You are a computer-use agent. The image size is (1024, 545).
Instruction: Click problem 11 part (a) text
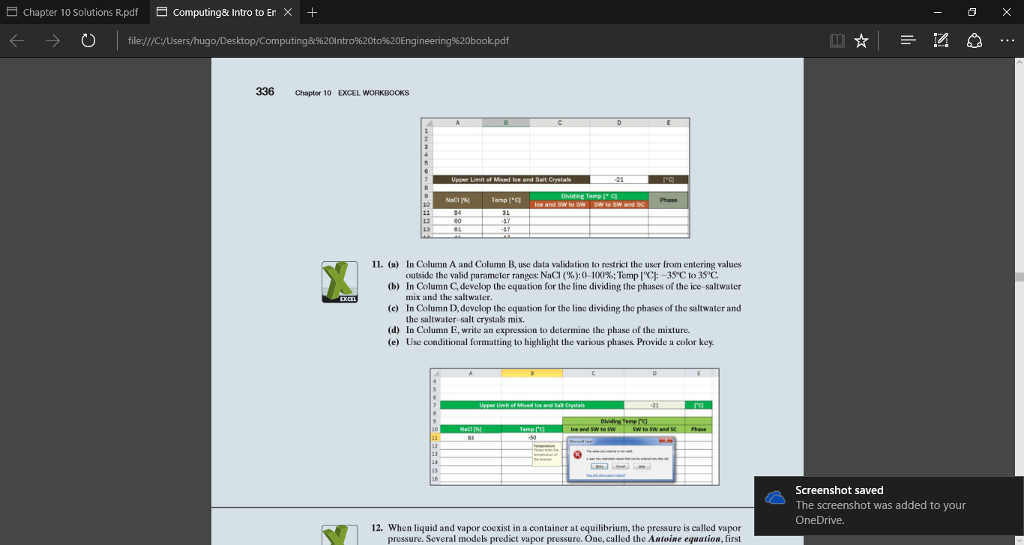565,270
